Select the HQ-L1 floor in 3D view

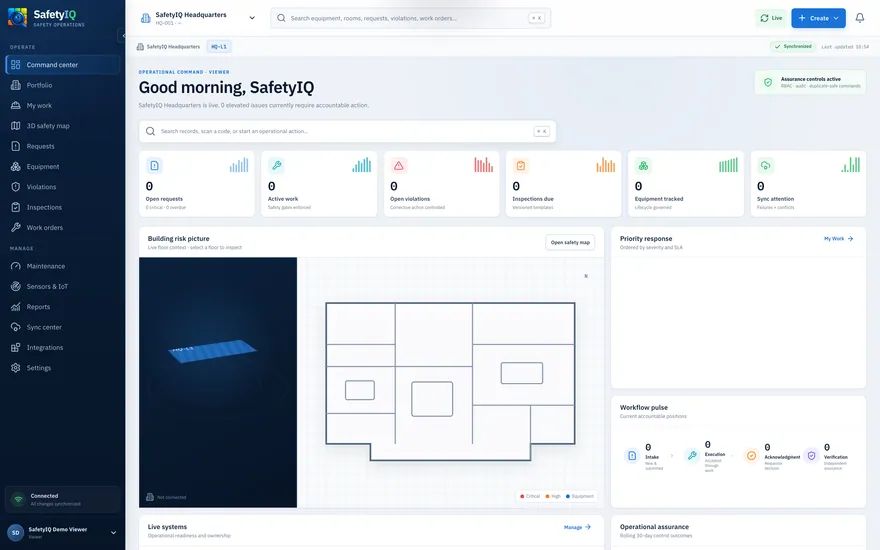coord(212,351)
